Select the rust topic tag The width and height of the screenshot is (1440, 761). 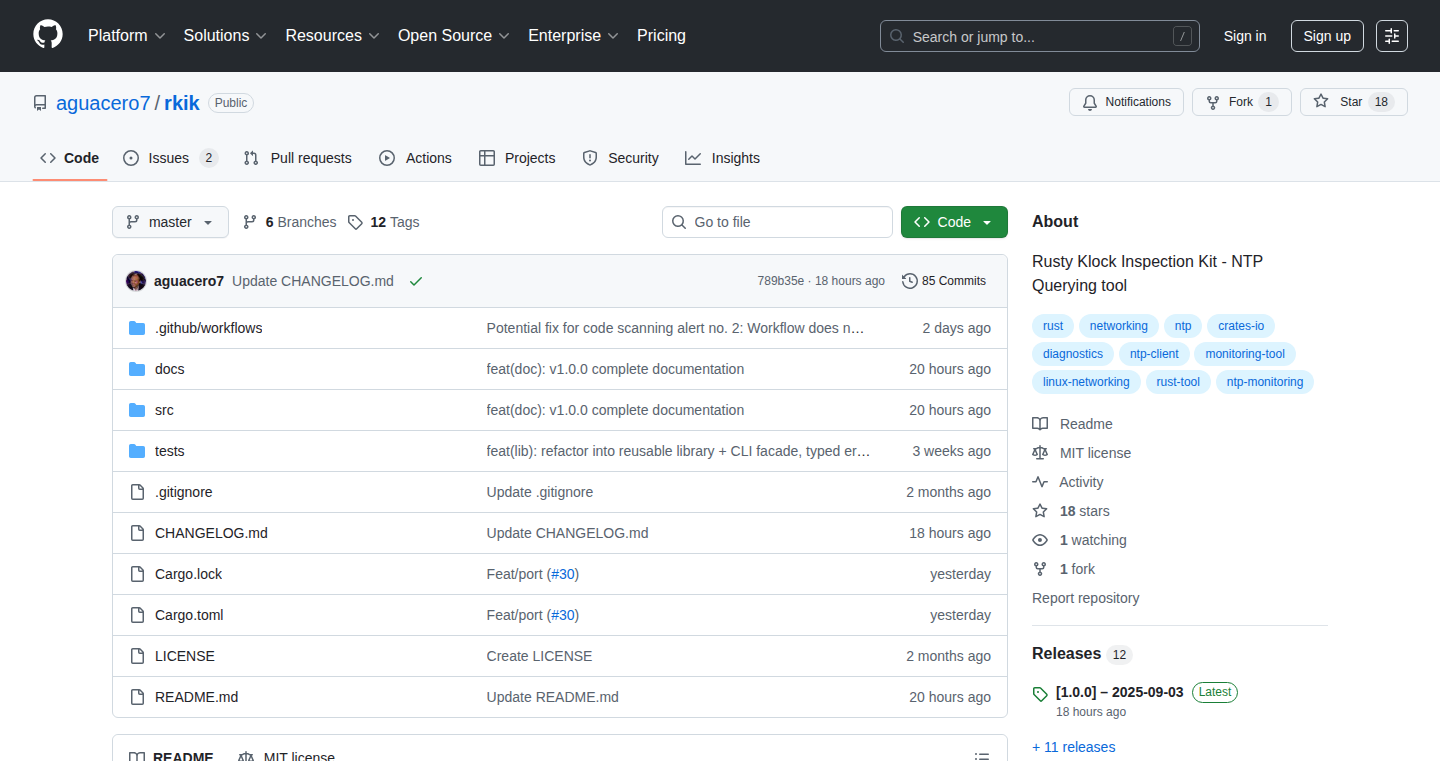(x=1053, y=326)
